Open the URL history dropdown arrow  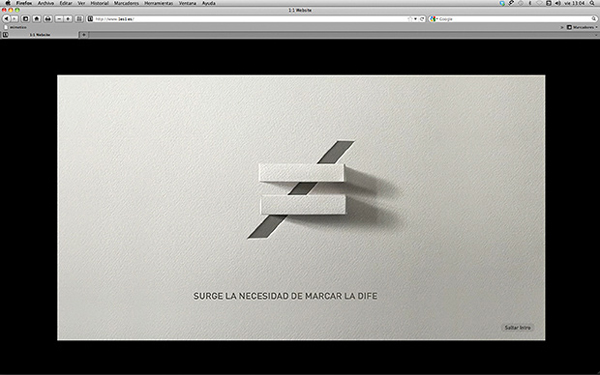click(x=416, y=19)
